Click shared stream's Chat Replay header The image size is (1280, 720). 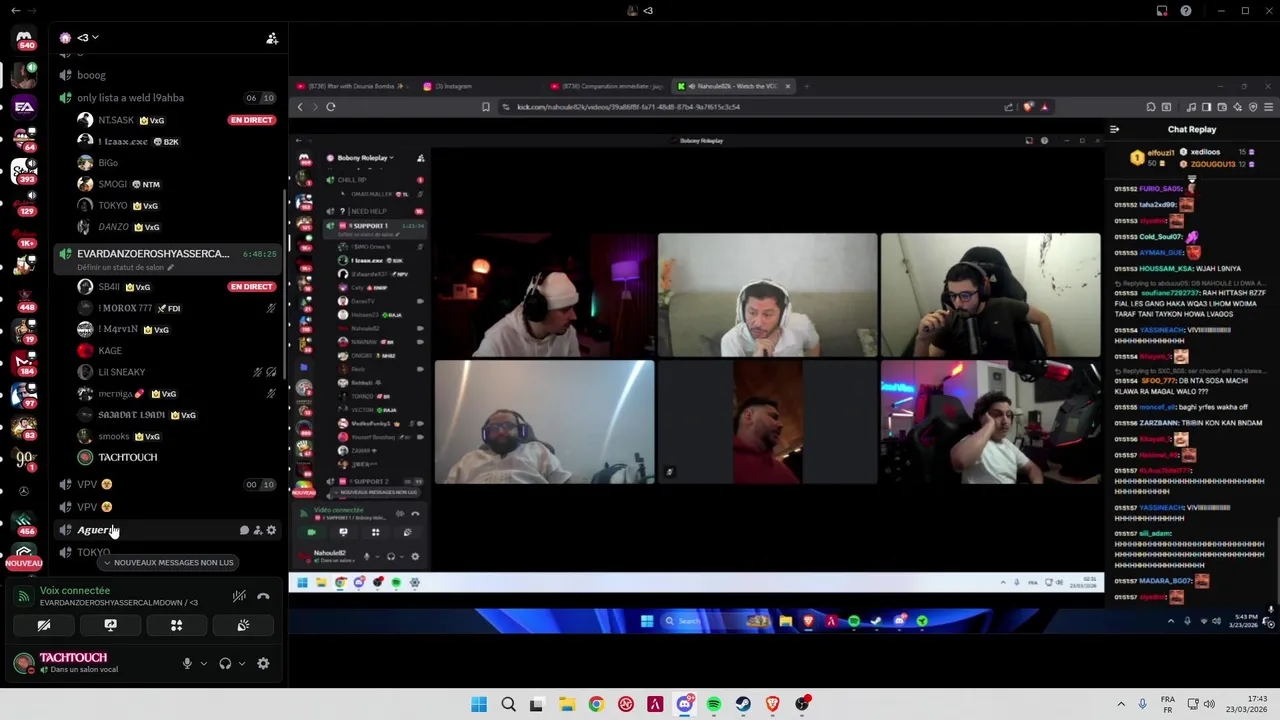[1192, 129]
